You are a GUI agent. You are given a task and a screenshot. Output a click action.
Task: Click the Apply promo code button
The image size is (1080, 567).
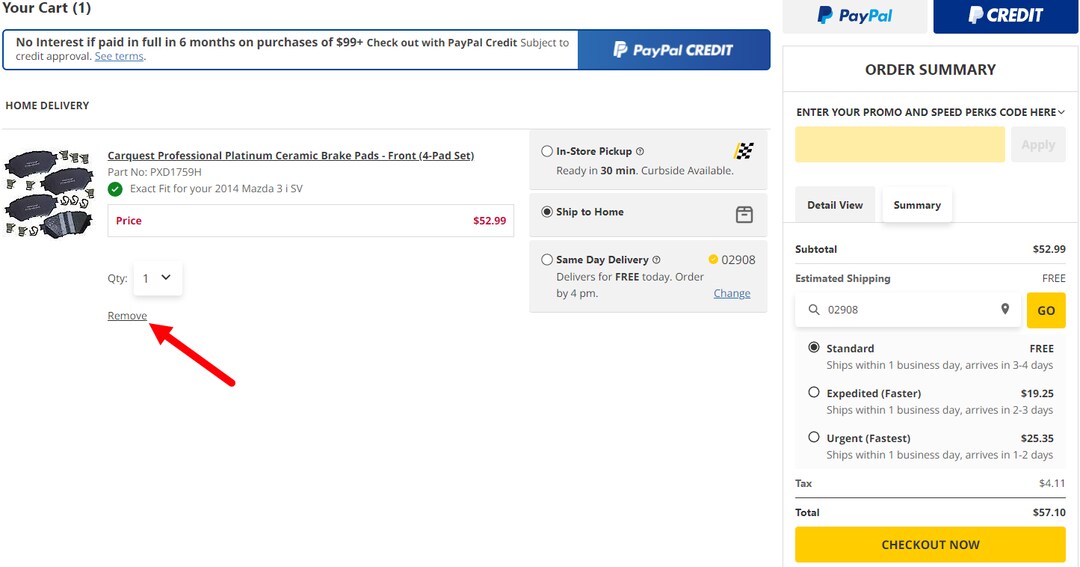1038,145
